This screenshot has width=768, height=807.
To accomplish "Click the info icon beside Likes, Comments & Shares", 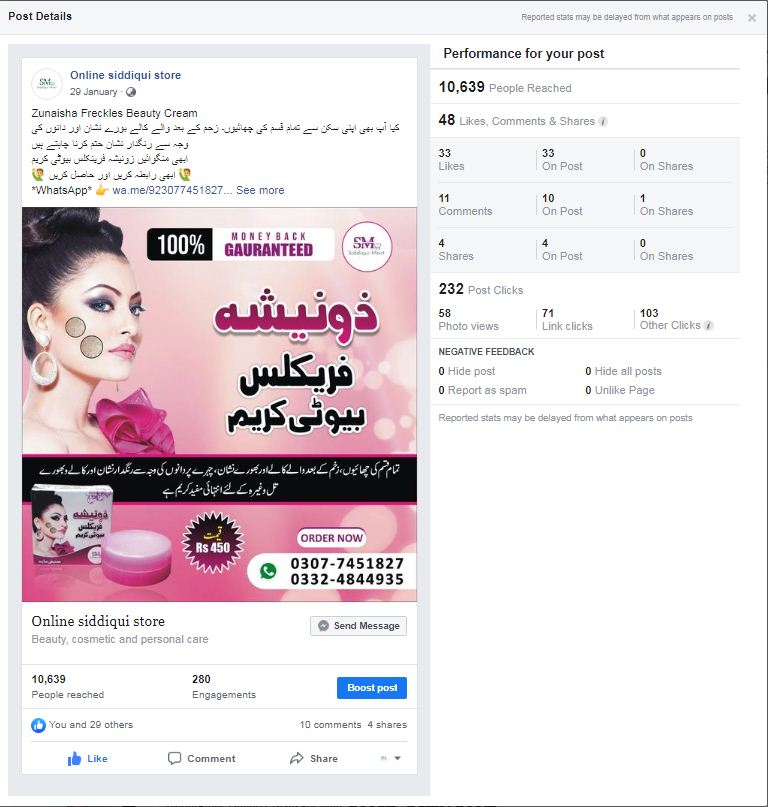I will (x=603, y=121).
